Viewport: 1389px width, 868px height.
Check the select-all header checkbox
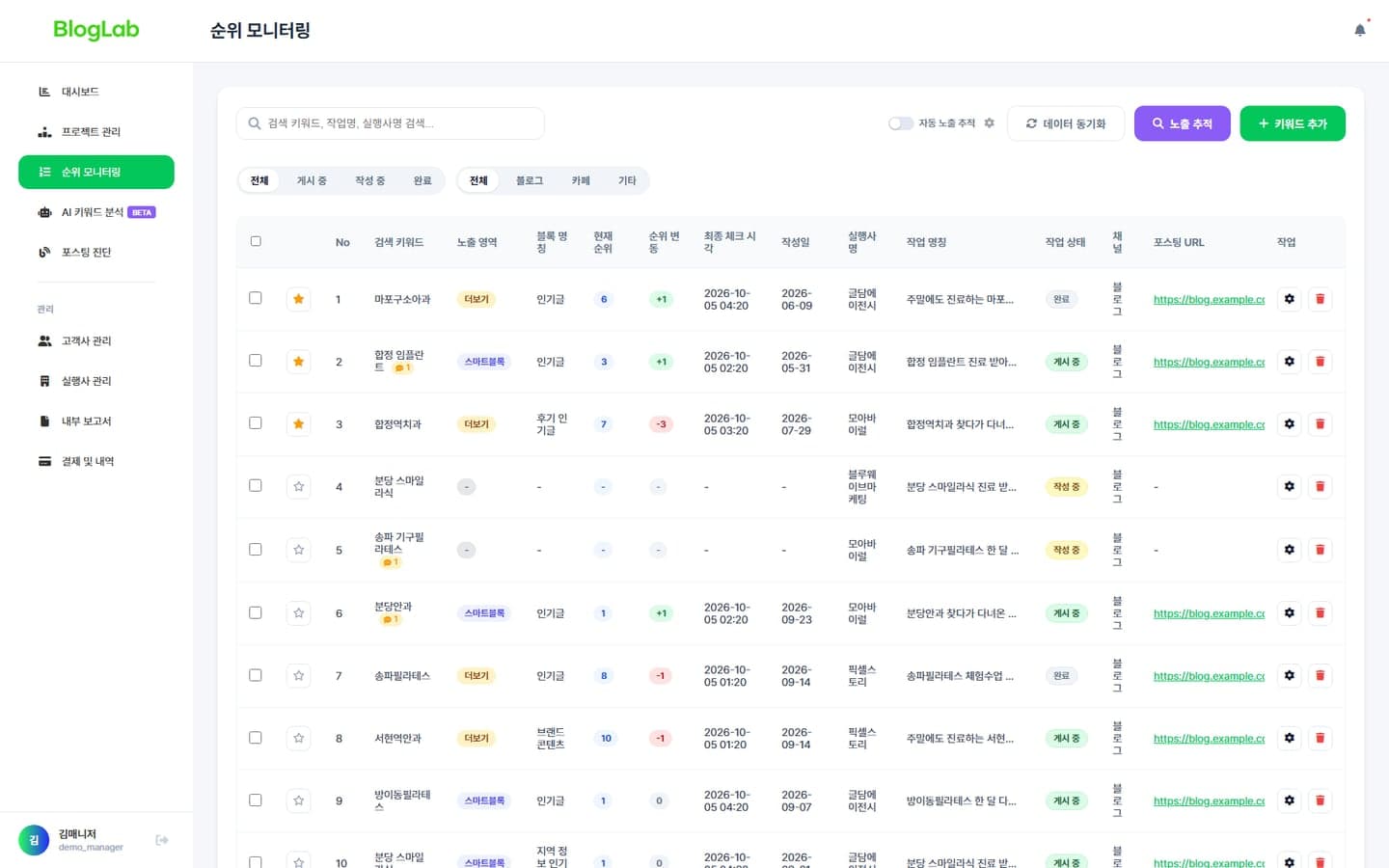256,241
